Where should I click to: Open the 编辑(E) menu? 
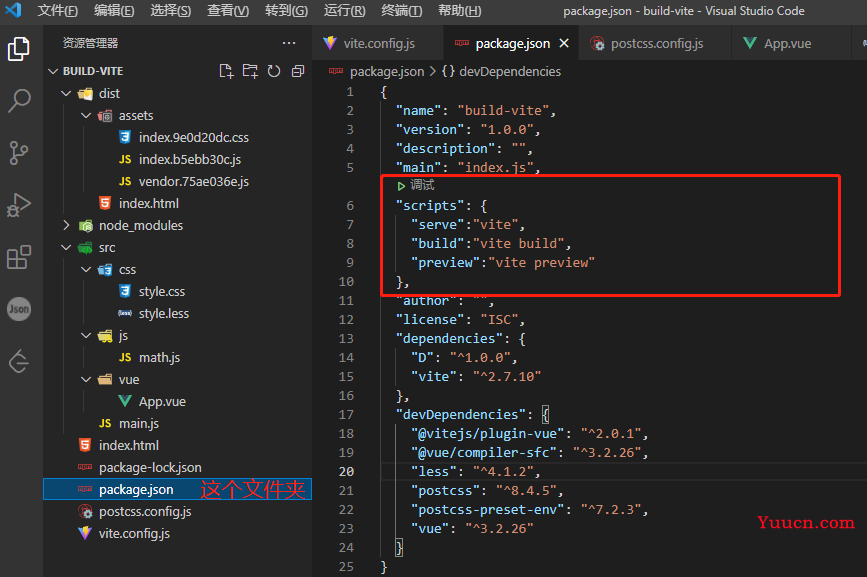[114, 11]
